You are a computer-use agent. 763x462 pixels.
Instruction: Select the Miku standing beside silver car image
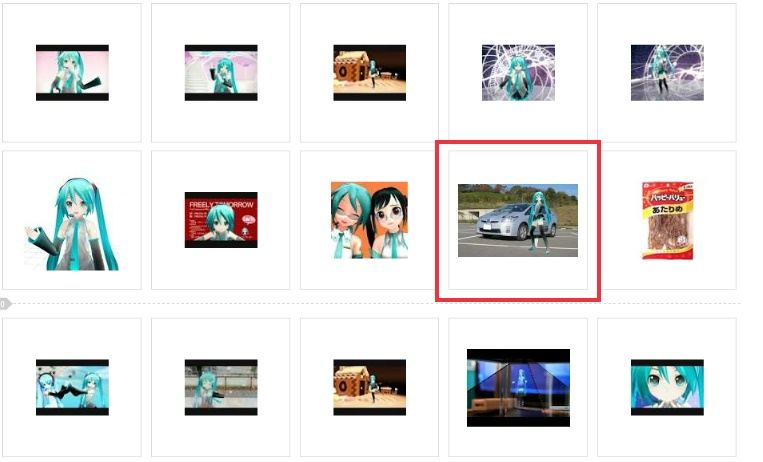(x=518, y=221)
